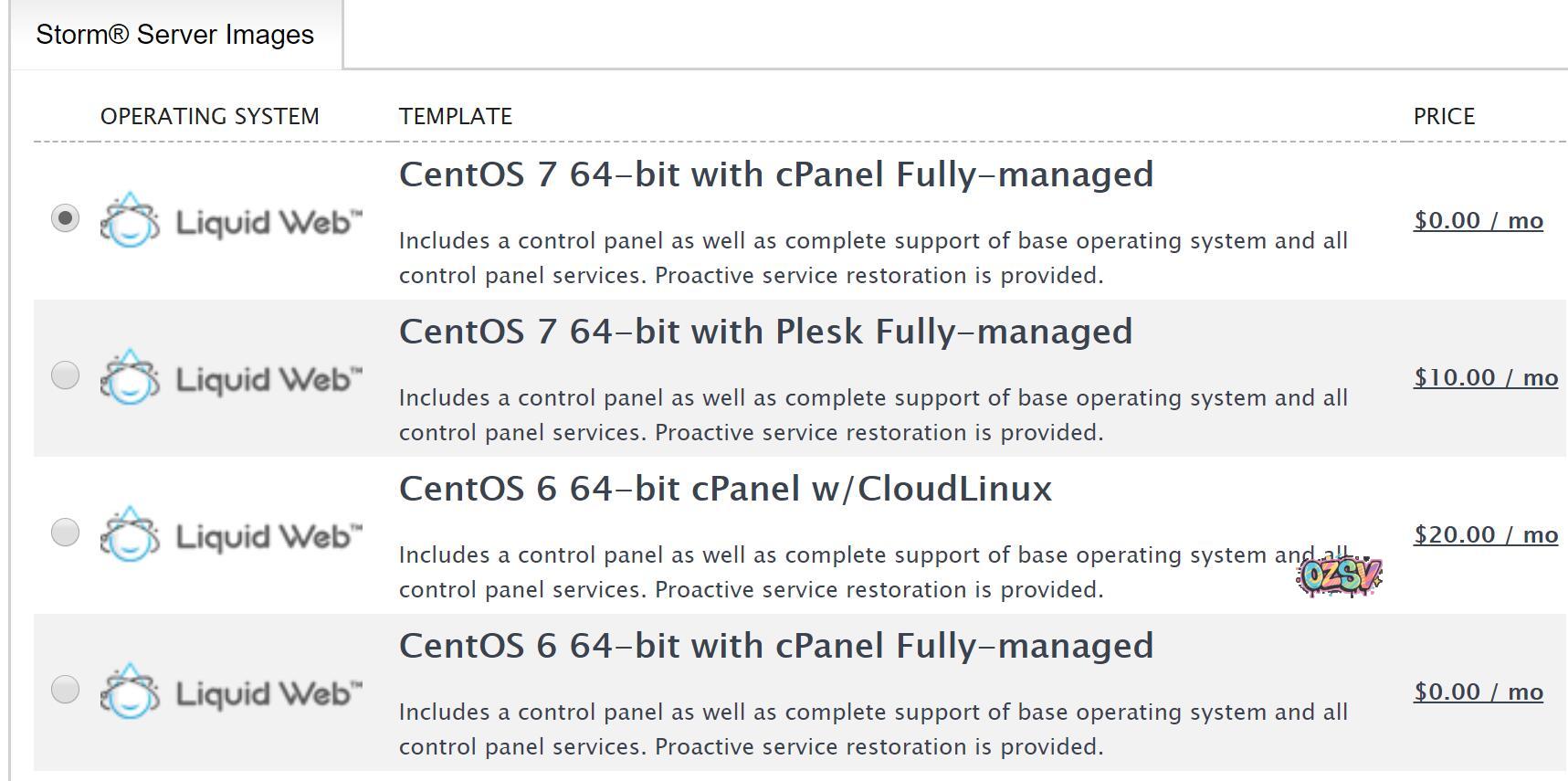Viewport: 1568px width, 781px height.
Task: Select CentOS 7 cPanel Fully-managed radio button
Action: pyautogui.click(x=65, y=218)
